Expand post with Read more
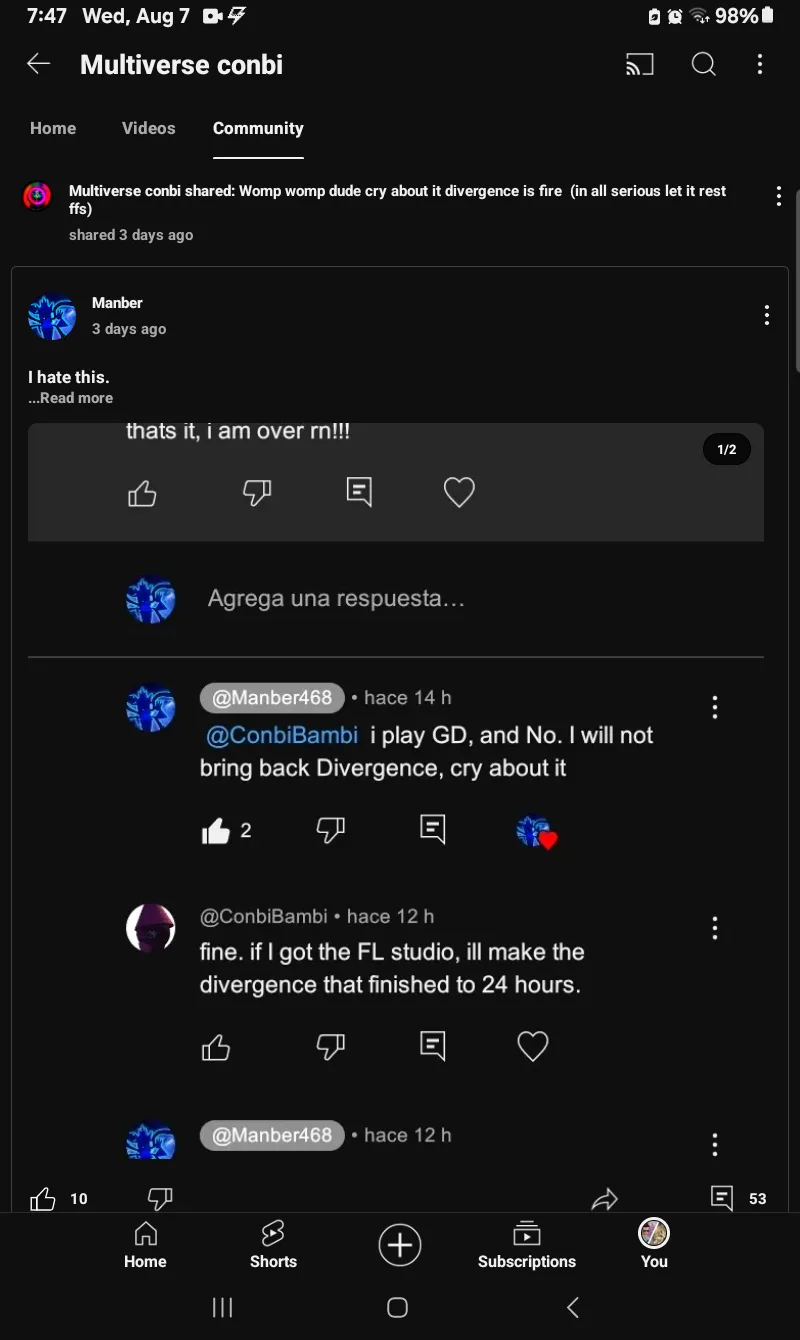 coord(71,398)
